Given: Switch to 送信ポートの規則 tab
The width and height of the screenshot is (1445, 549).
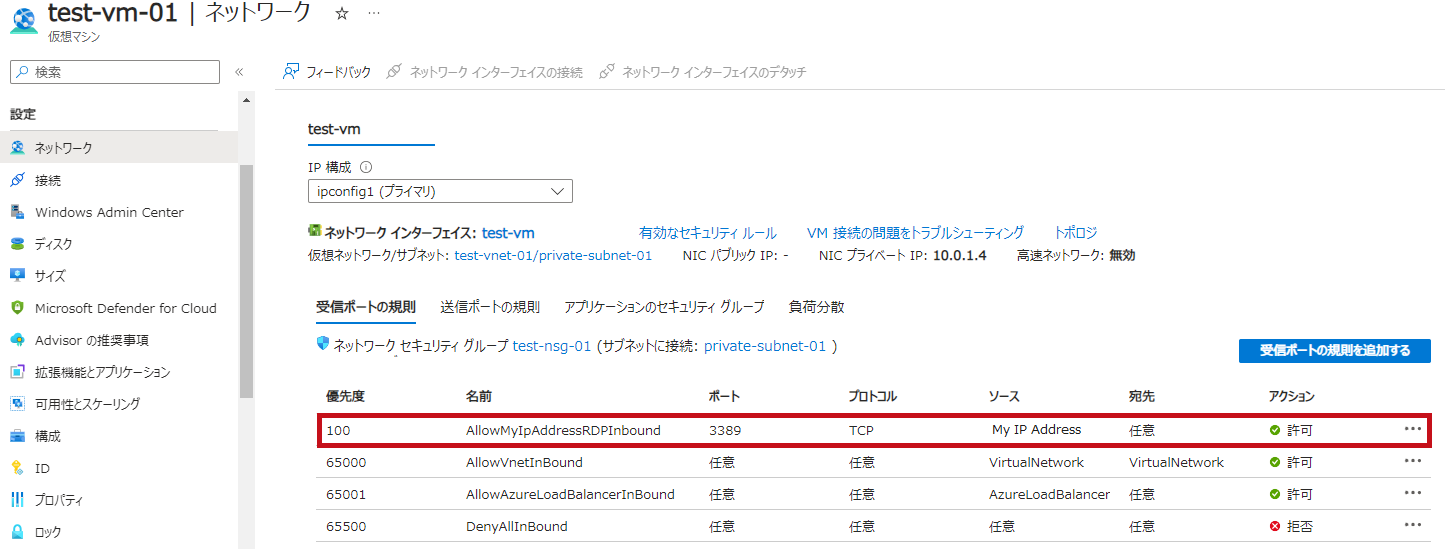Looking at the screenshot, I should (x=490, y=307).
